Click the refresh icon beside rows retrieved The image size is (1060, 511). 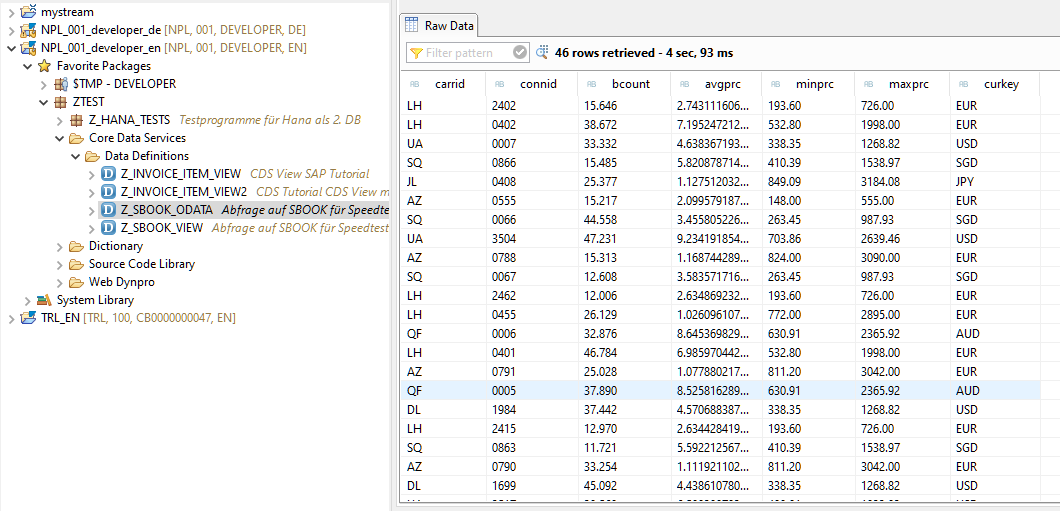(543, 52)
